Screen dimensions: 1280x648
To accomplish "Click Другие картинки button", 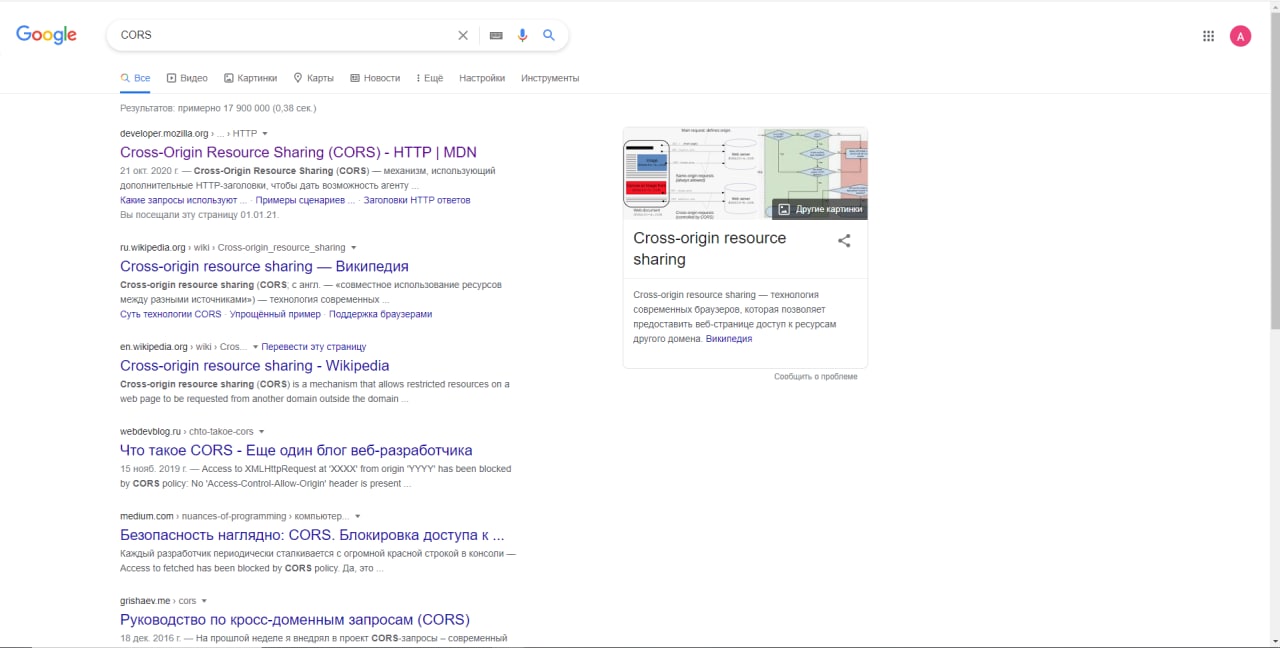I will tap(820, 209).
